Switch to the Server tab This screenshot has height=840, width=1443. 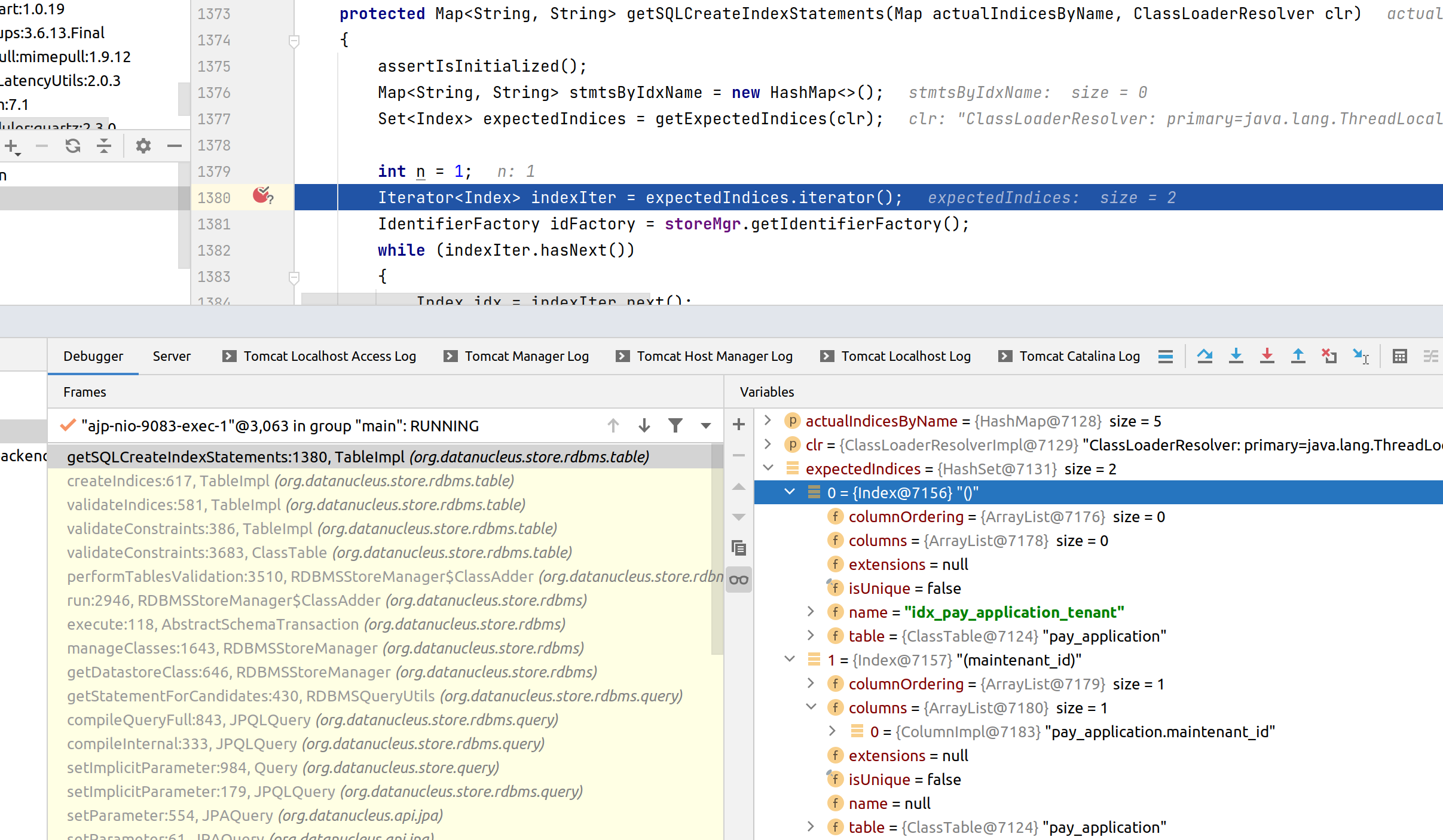[x=172, y=355]
